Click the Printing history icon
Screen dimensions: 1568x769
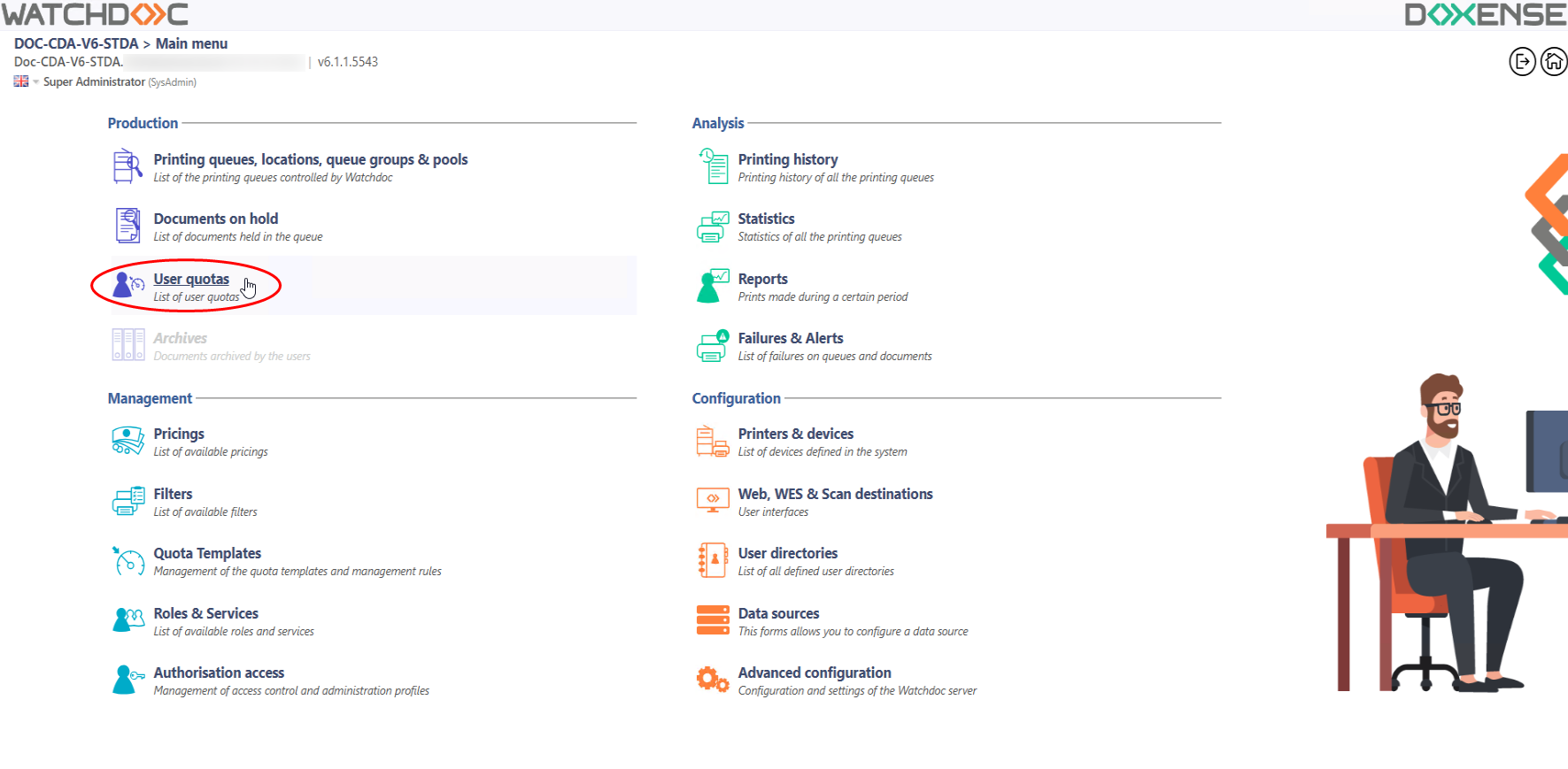pyautogui.click(x=713, y=166)
